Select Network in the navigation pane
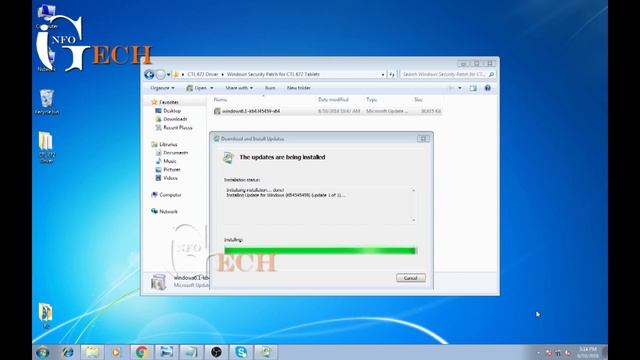The width and height of the screenshot is (640, 360). click(168, 211)
